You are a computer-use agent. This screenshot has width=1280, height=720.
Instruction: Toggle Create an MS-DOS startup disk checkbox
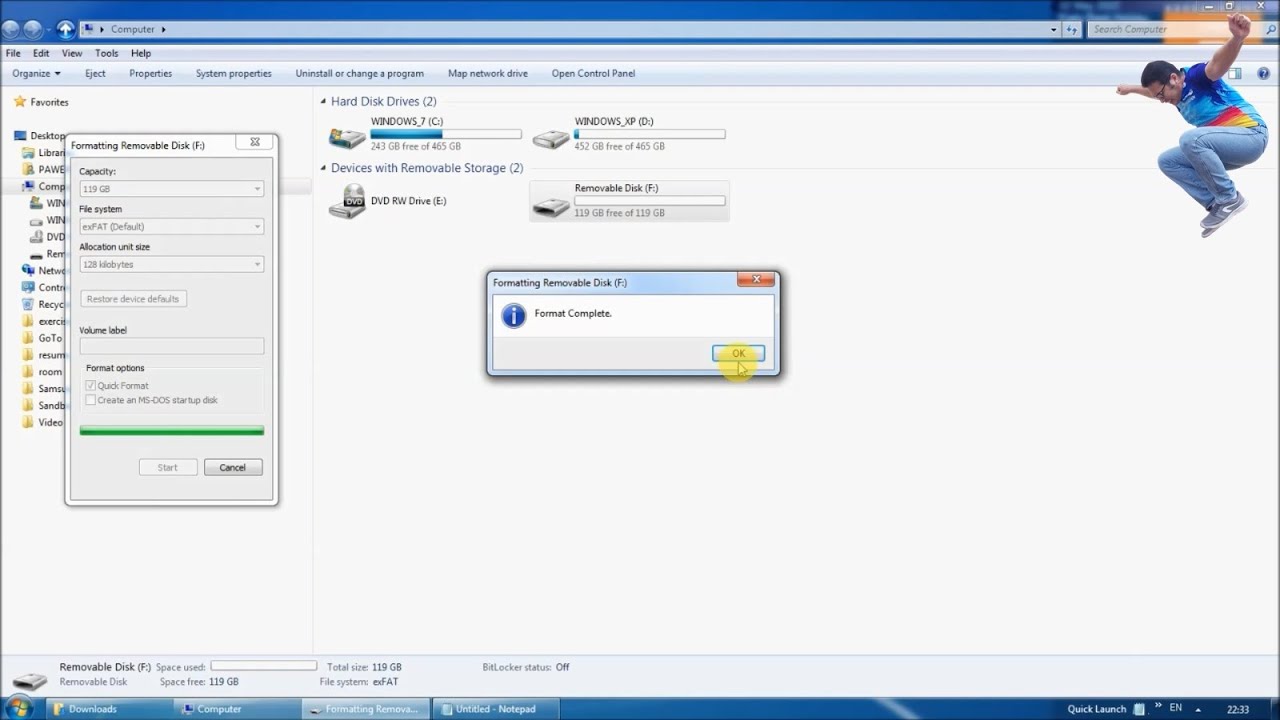[91, 400]
